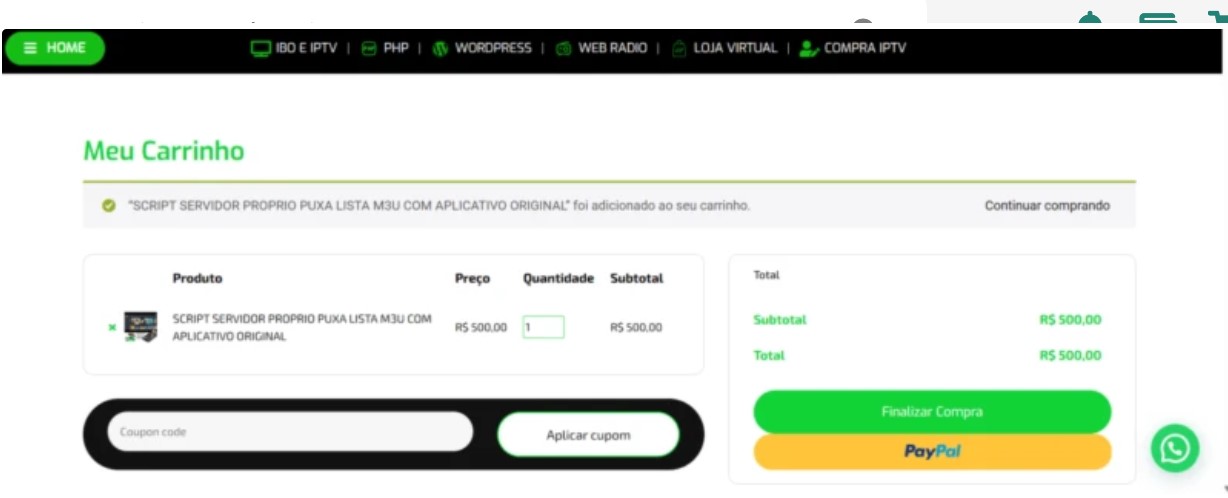This screenshot has width=1228, height=498.
Task: Click the green checkmark success icon
Action: coord(108,206)
